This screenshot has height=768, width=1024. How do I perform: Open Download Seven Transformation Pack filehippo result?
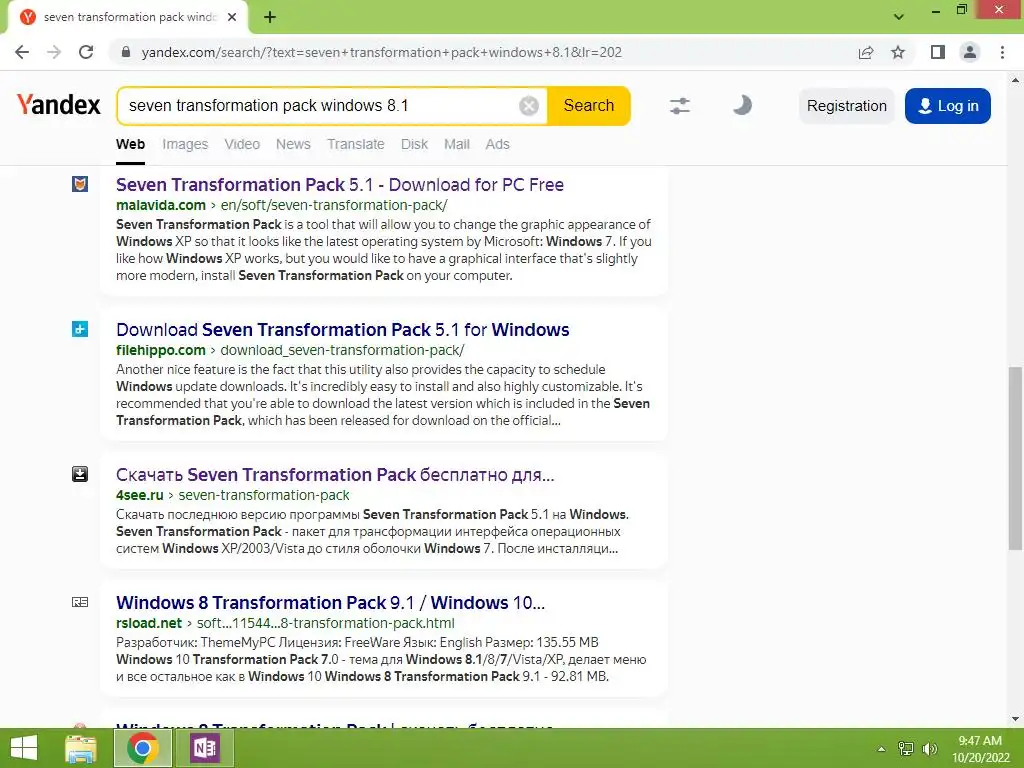tap(342, 330)
